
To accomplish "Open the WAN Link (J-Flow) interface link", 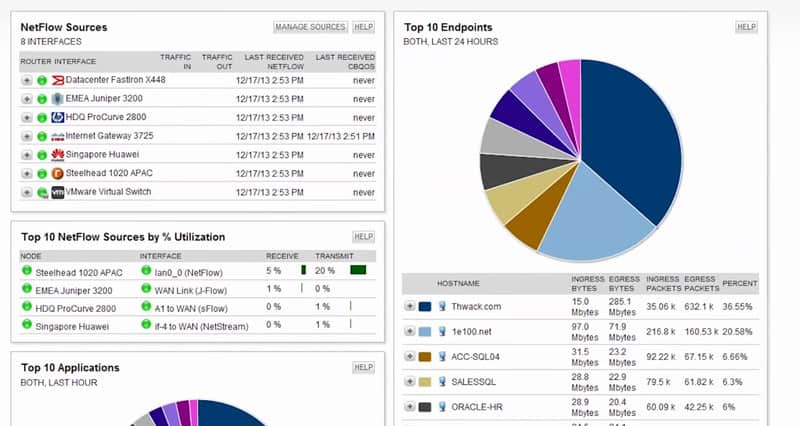I will pos(190,290).
